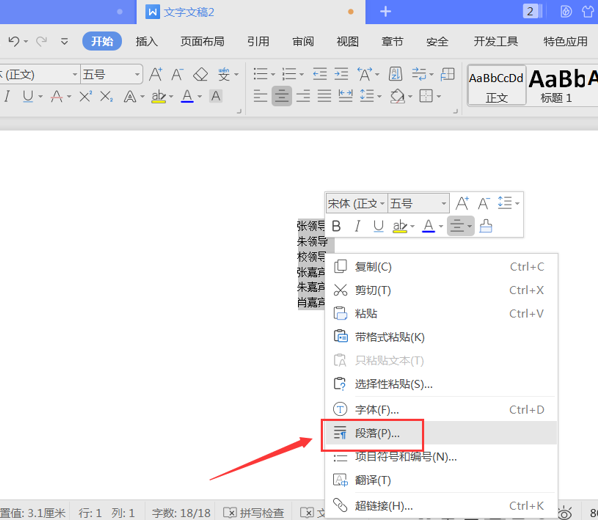Toggle character shading in the ribbon
The width and height of the screenshot is (603, 522).
[216, 96]
